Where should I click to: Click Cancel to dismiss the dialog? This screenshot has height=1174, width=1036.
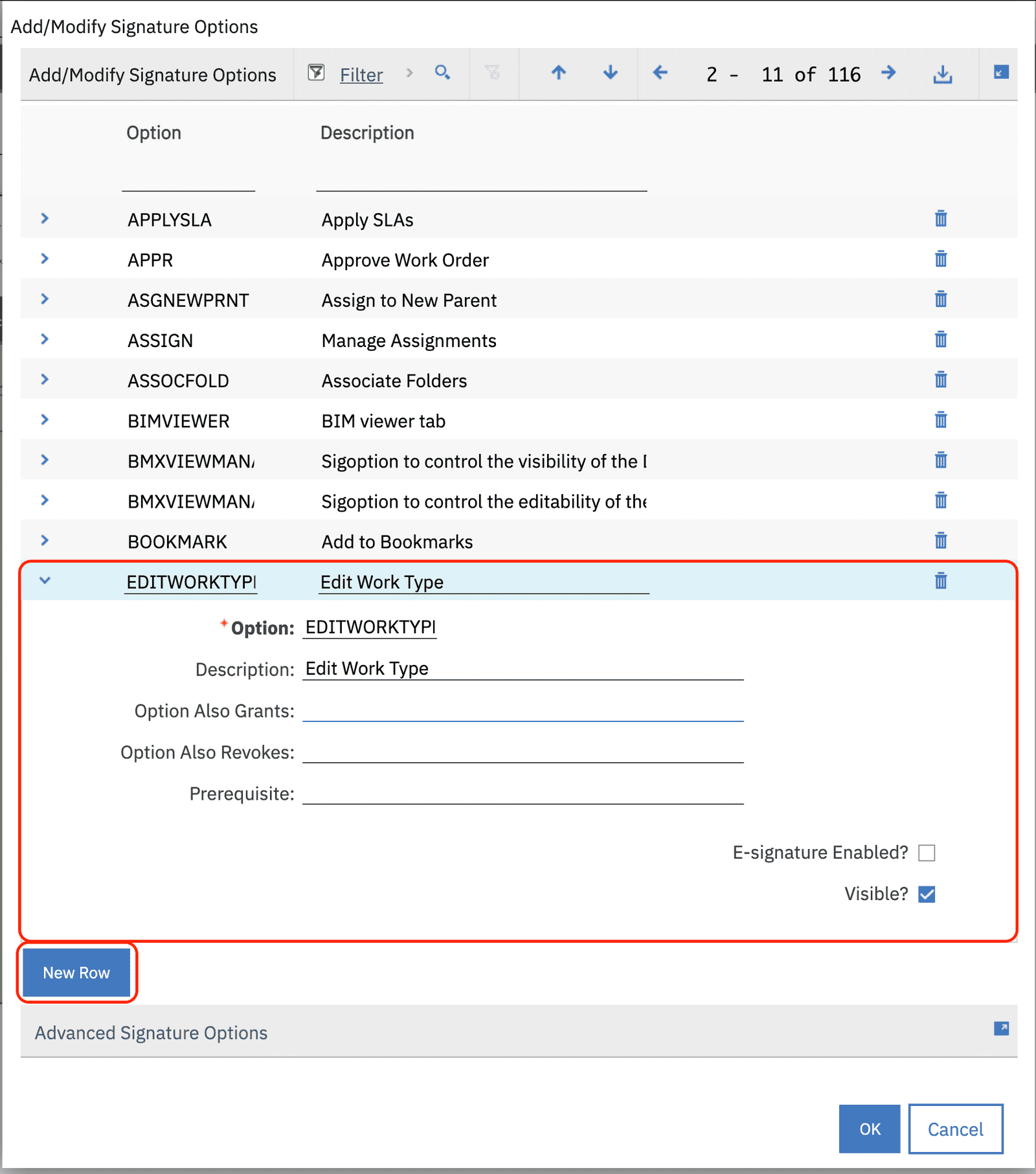(956, 1129)
